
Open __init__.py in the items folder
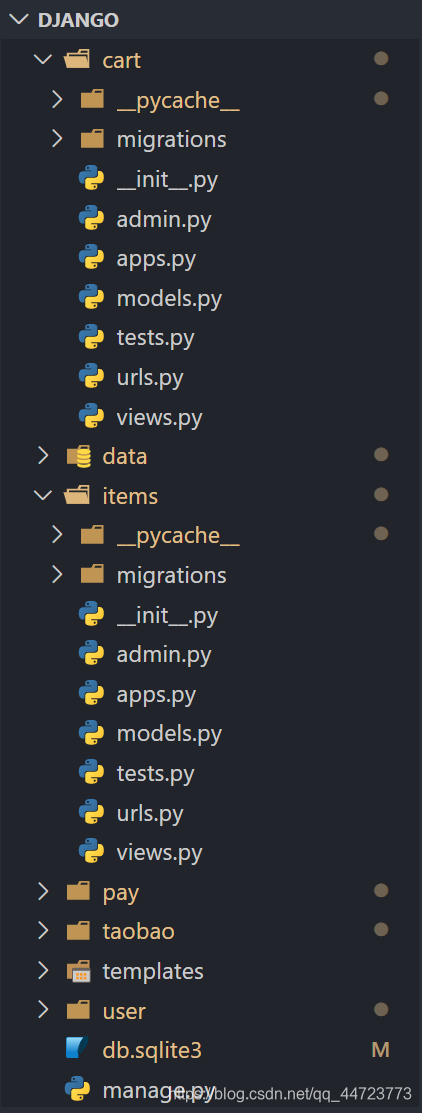pyautogui.click(x=167, y=615)
